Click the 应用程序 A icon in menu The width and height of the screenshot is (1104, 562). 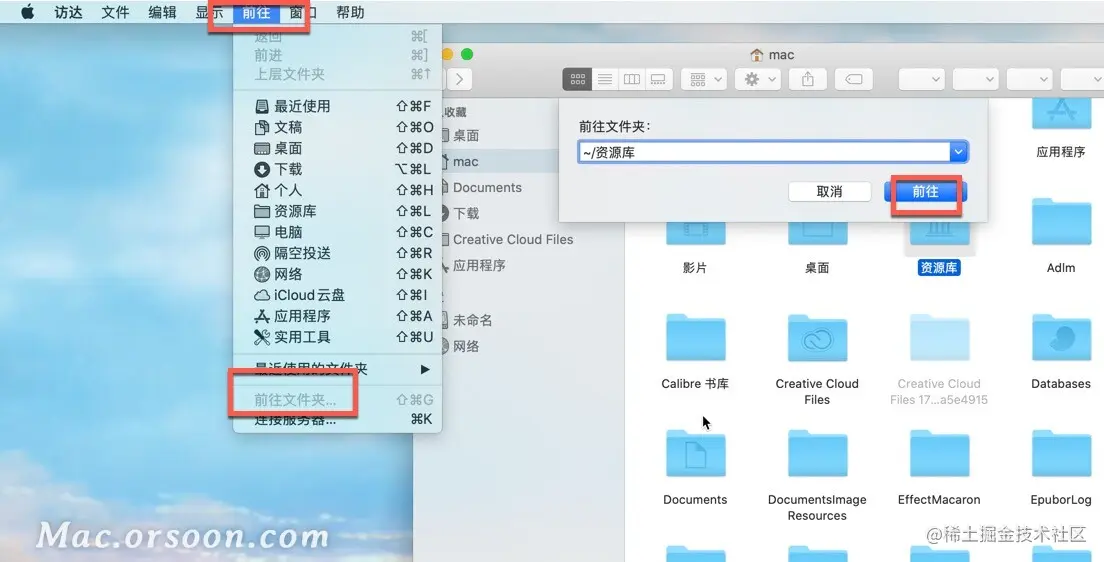pyautogui.click(x=262, y=316)
